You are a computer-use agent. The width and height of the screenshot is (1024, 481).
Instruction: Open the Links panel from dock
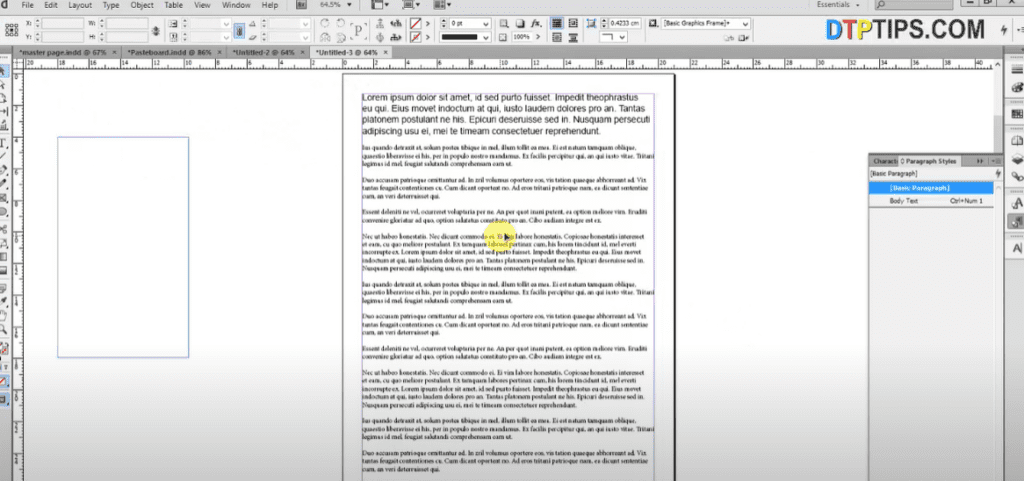pos(1017,176)
